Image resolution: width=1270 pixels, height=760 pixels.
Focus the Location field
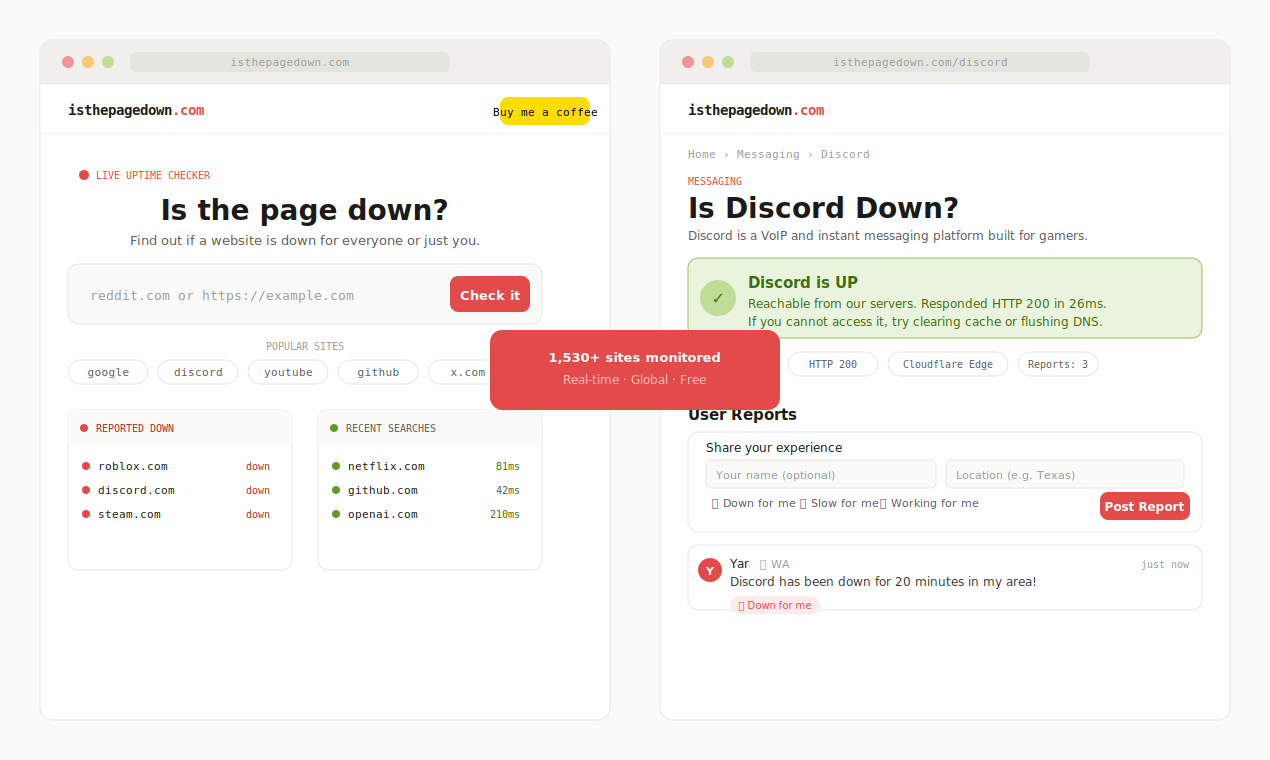point(1065,474)
